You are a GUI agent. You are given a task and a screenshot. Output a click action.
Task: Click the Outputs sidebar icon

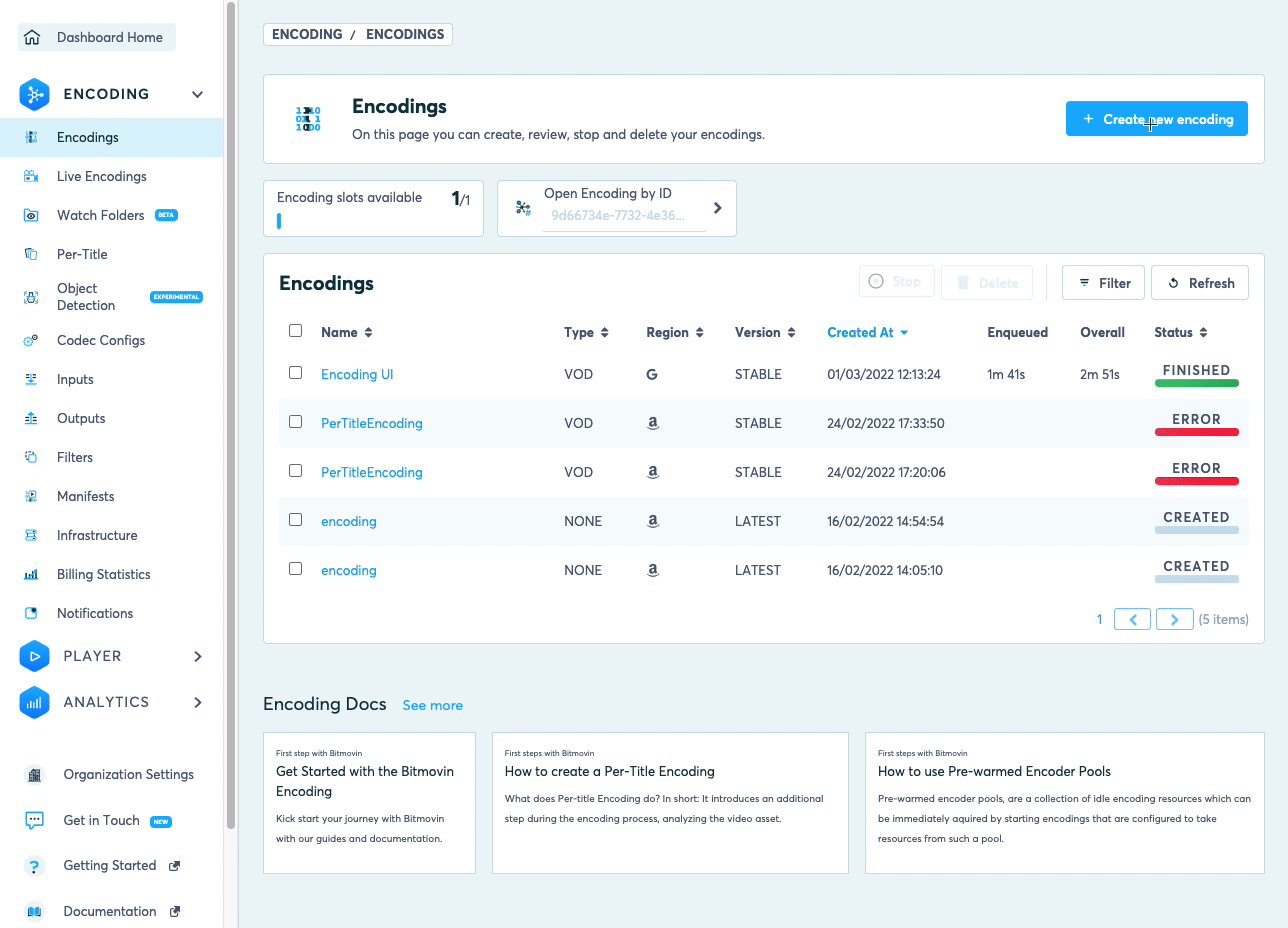pyautogui.click(x=31, y=418)
